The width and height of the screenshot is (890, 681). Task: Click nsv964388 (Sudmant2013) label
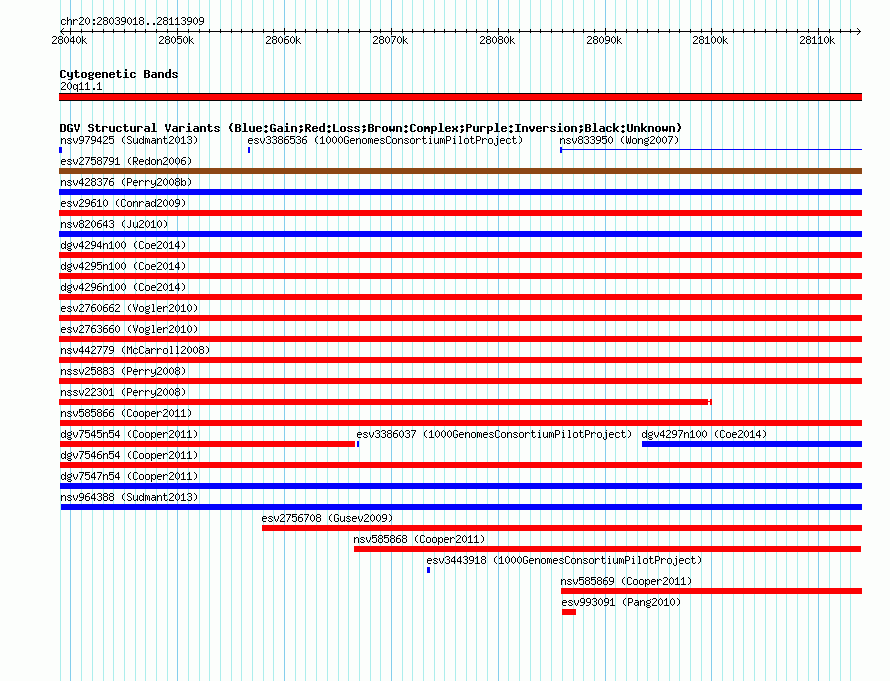pos(129,497)
